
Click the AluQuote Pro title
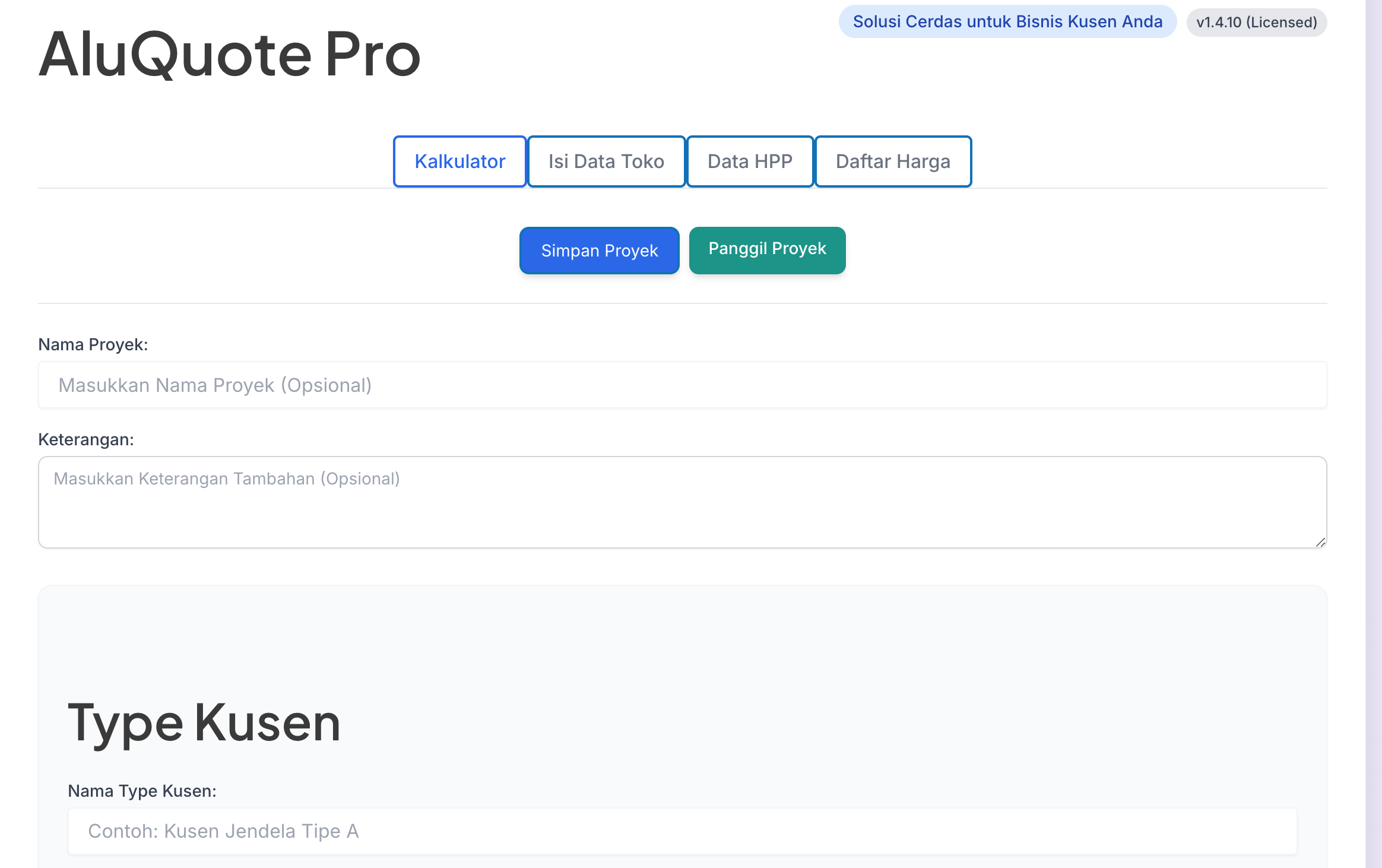[230, 55]
